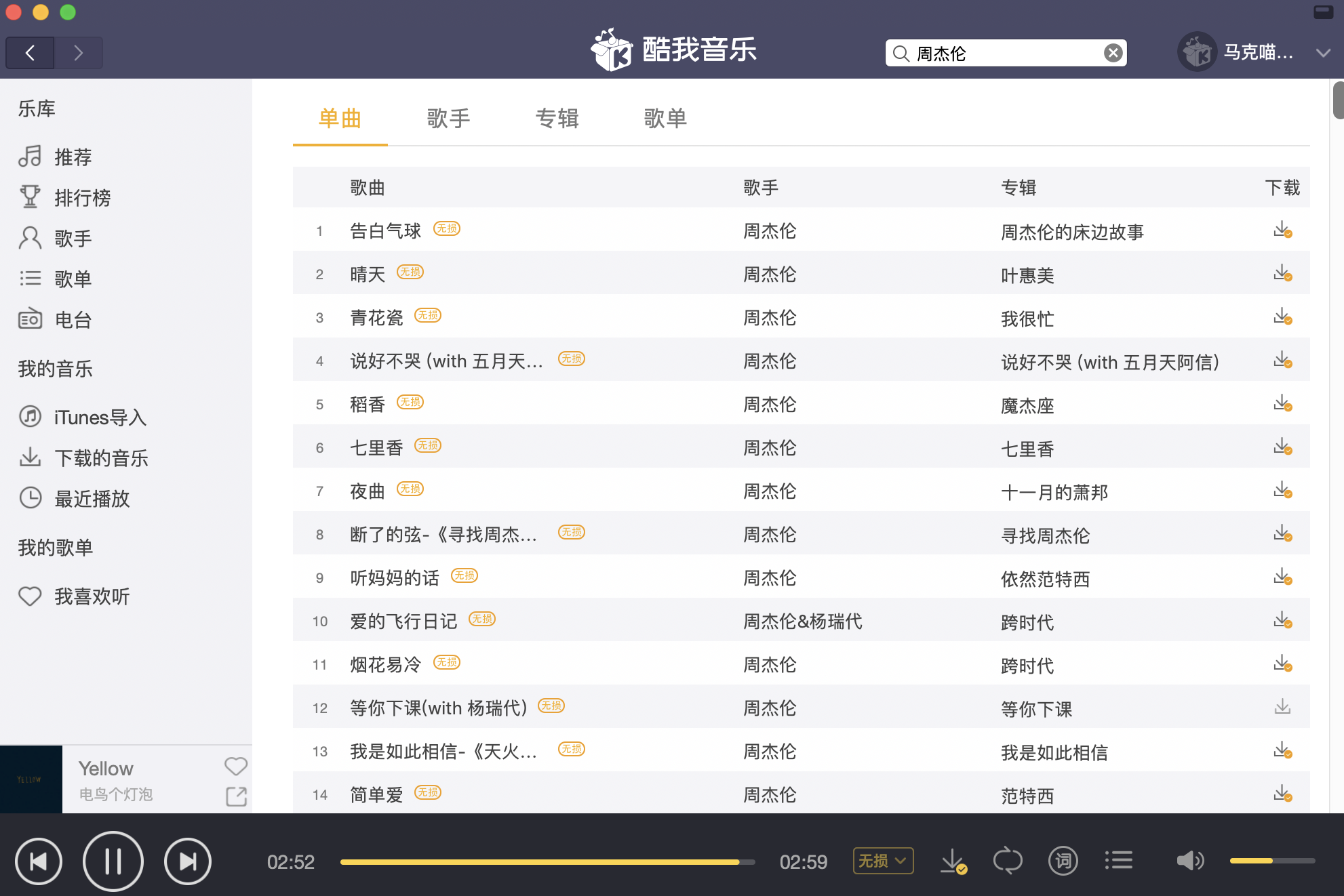Favorite the currently playing song Yellow

click(235, 766)
